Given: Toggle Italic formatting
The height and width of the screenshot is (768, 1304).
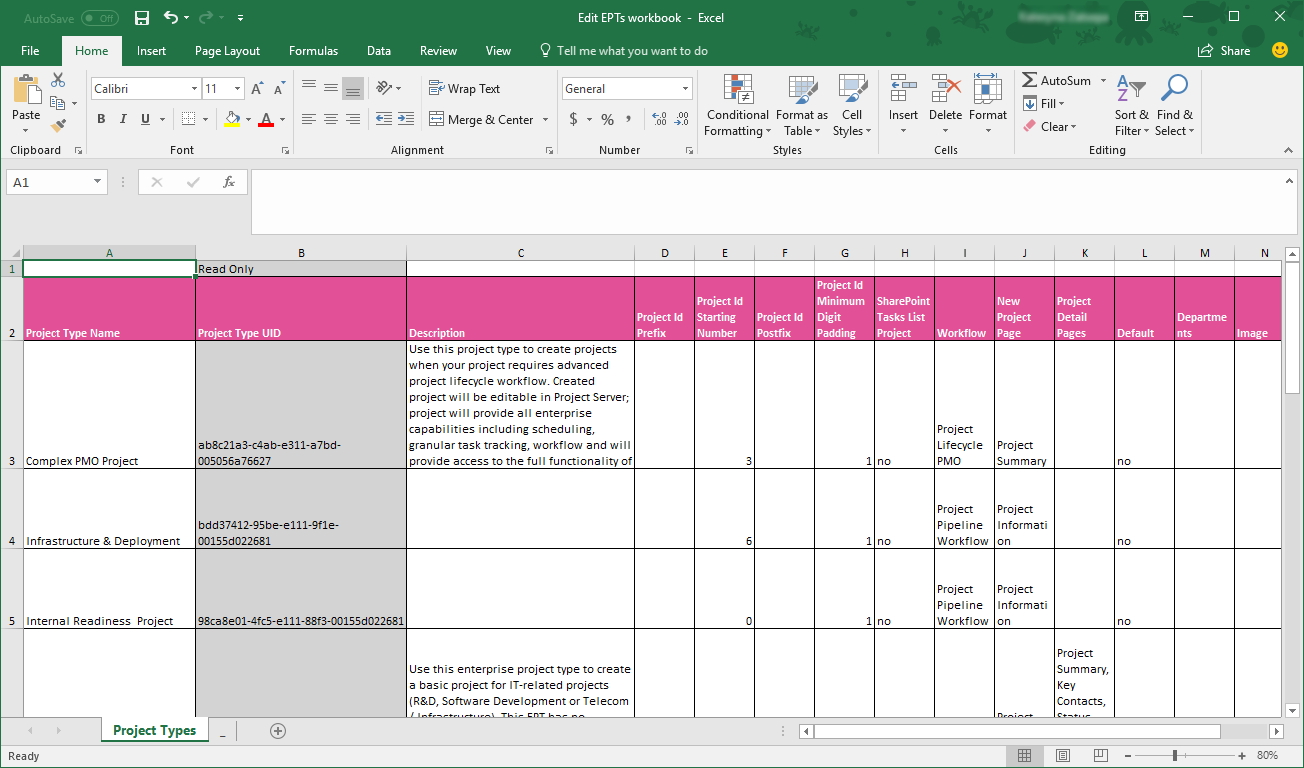Looking at the screenshot, I should (x=123, y=119).
